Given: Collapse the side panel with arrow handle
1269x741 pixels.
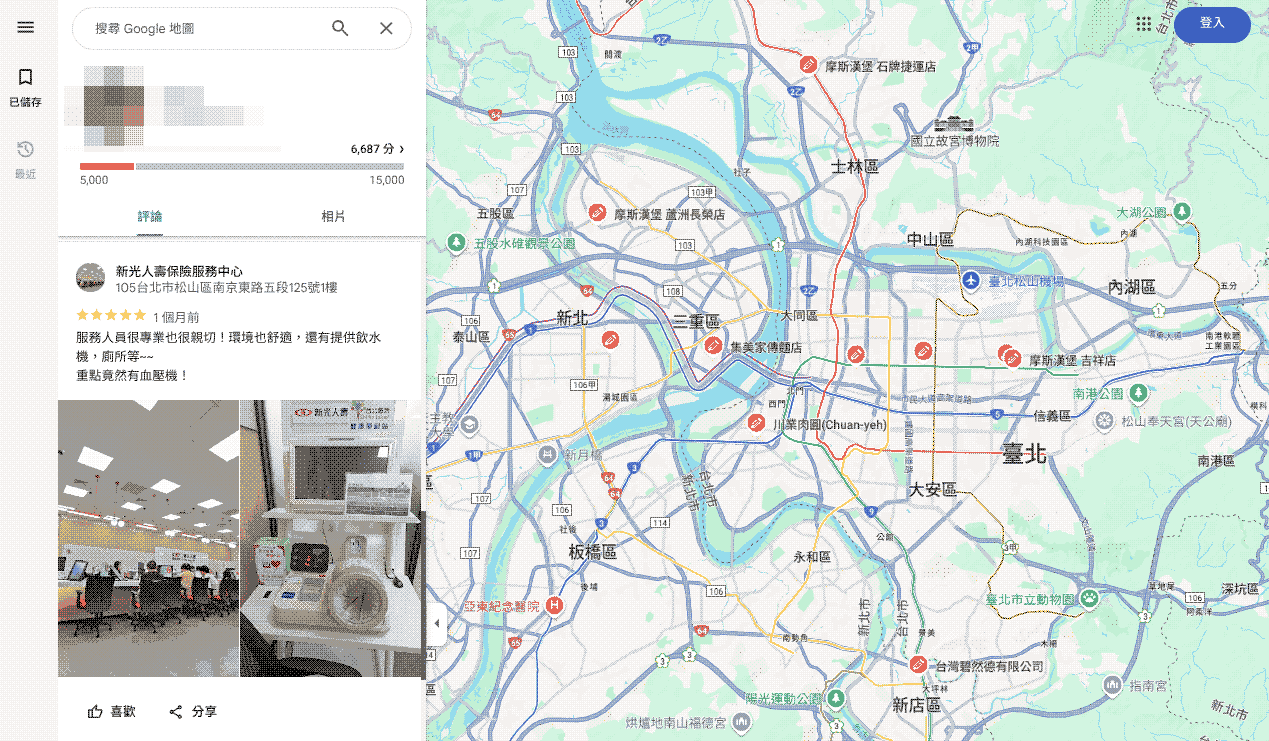Looking at the screenshot, I should (436, 624).
